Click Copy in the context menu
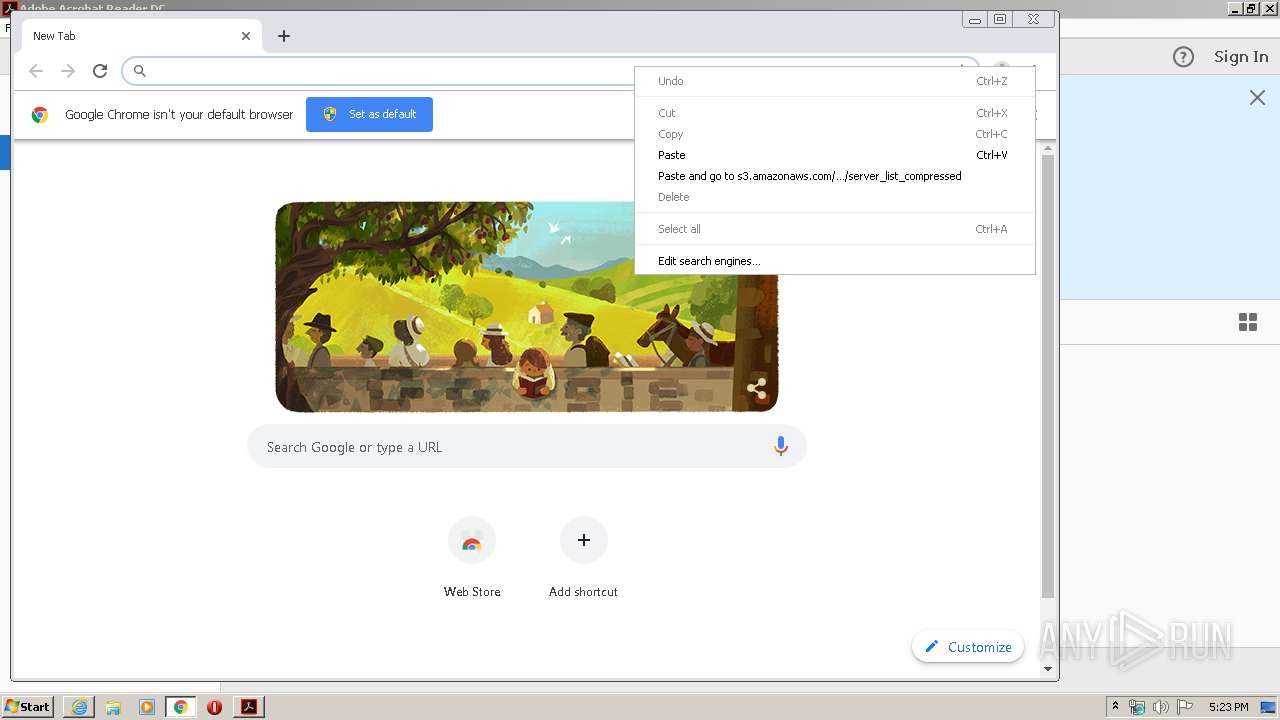Image resolution: width=1280 pixels, height=720 pixels. pyautogui.click(x=834, y=134)
